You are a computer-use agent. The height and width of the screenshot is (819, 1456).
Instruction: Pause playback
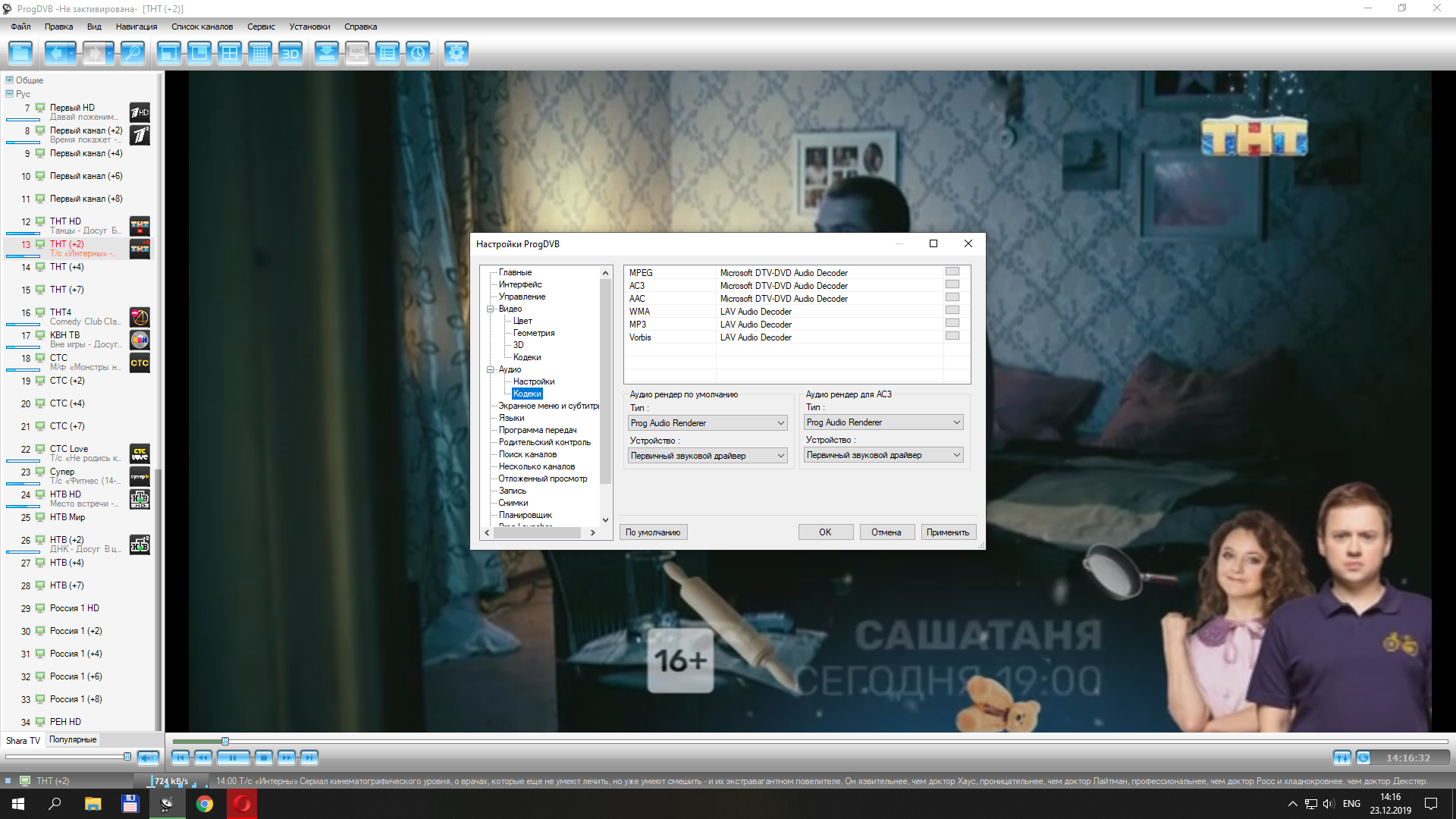click(x=233, y=757)
